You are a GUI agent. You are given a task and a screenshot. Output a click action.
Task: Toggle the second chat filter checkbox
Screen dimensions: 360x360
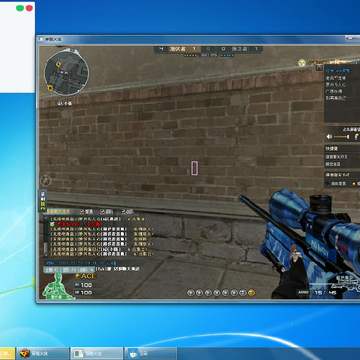[x=102, y=211]
